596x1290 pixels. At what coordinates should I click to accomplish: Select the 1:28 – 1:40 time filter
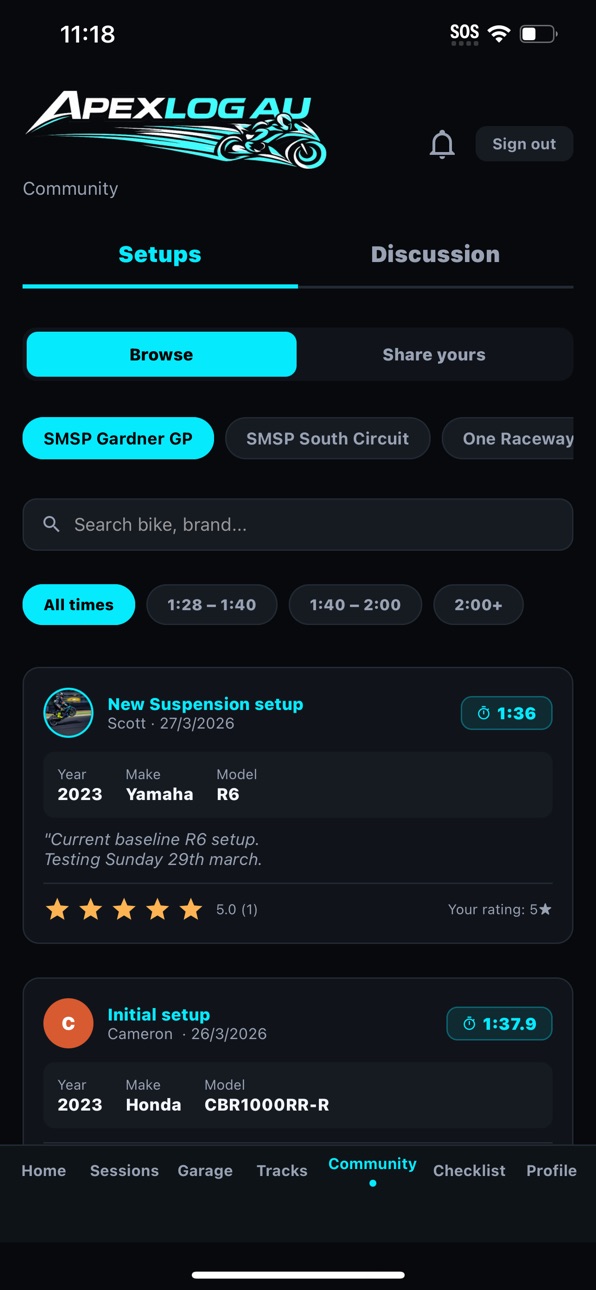pyautogui.click(x=212, y=604)
